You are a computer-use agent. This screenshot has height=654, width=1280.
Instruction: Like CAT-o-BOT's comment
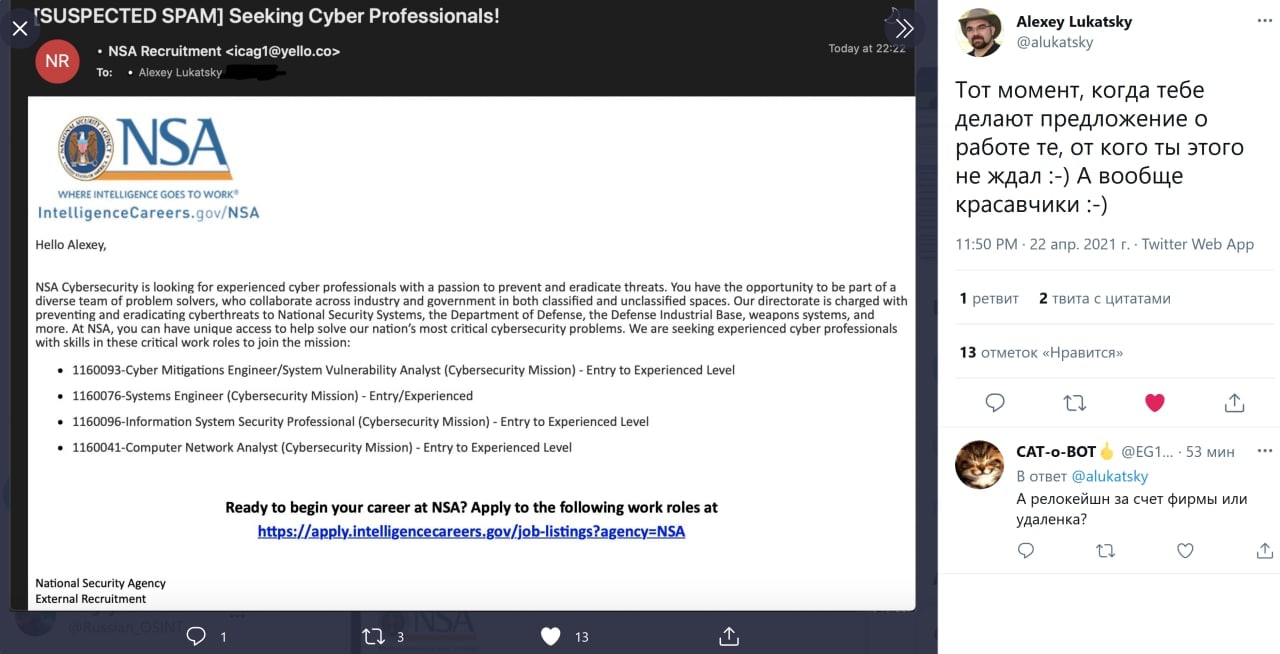(x=1185, y=550)
